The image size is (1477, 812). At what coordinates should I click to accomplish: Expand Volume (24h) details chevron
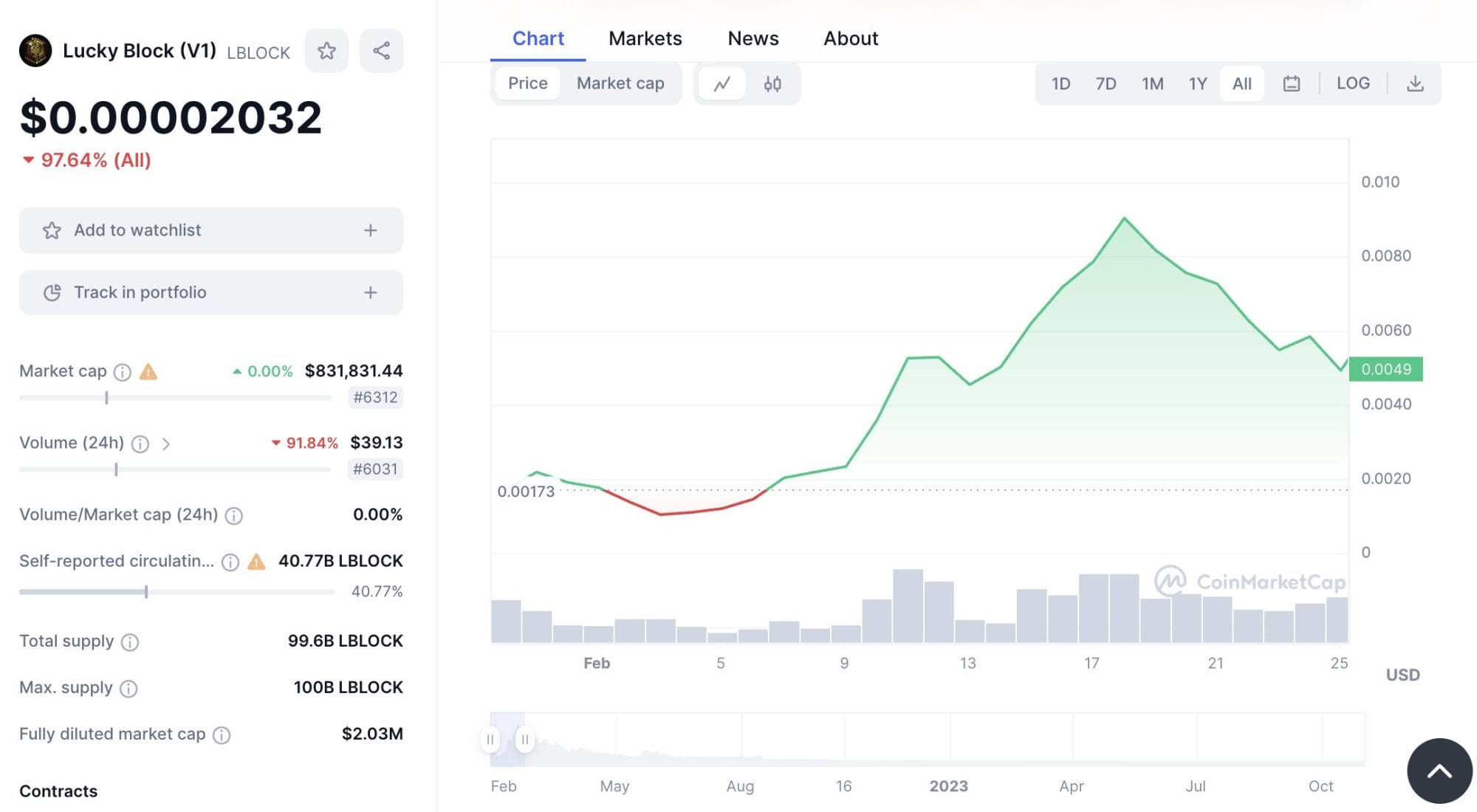166,444
